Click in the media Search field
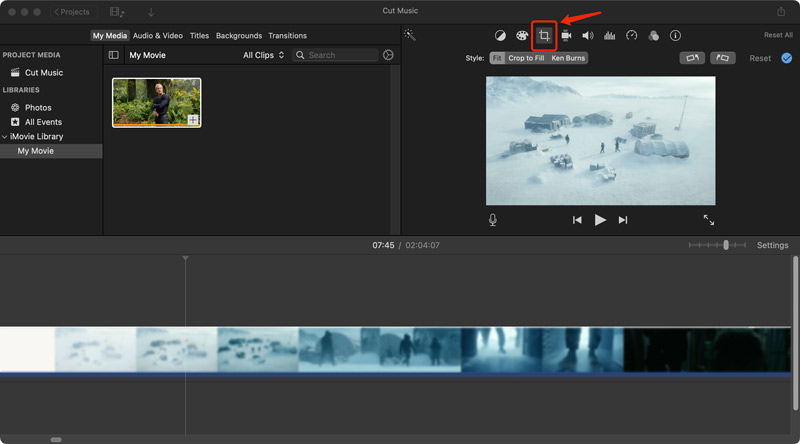The width and height of the screenshot is (800, 444). tap(335, 55)
